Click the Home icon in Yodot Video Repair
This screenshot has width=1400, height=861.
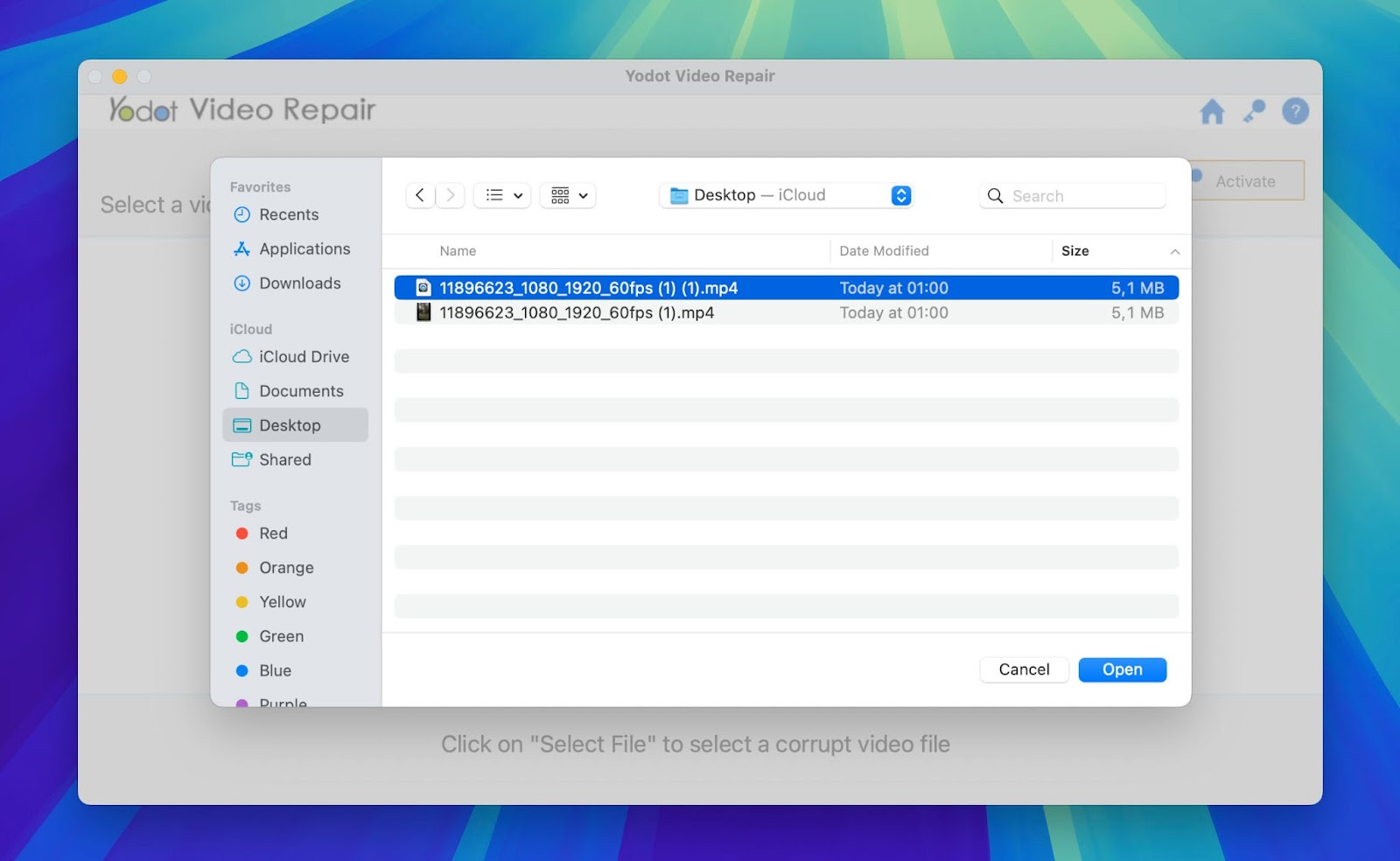click(x=1212, y=112)
